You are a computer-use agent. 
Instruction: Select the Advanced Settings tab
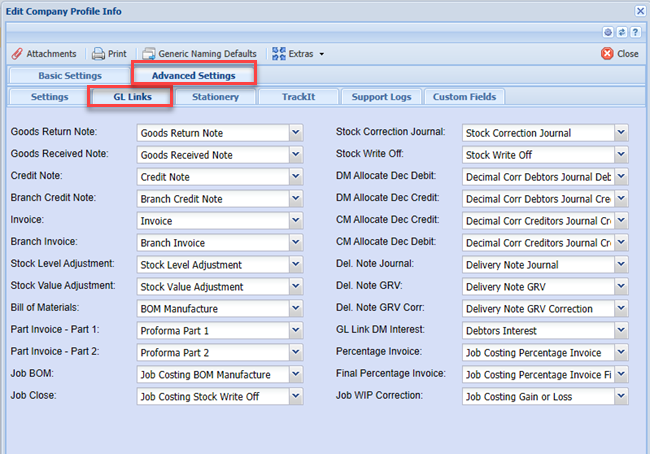point(193,75)
